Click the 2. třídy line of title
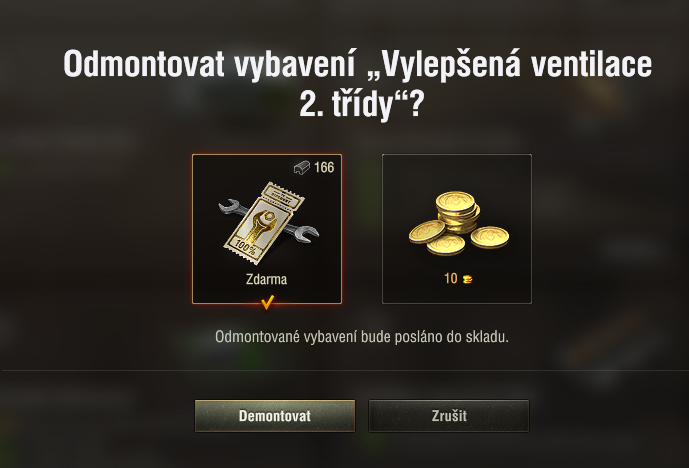 [x=362, y=105]
